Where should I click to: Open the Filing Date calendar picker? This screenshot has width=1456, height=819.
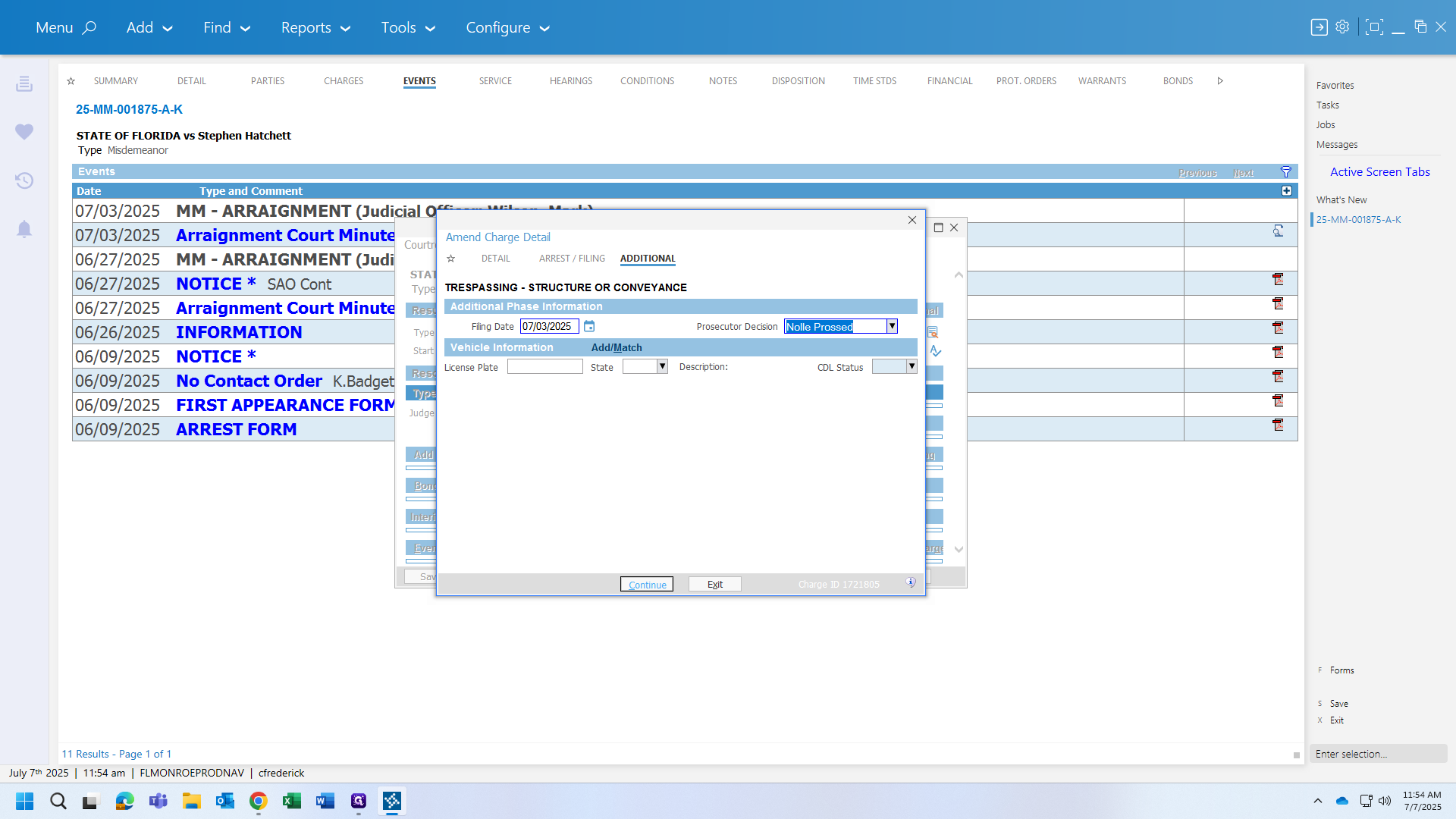click(x=589, y=326)
